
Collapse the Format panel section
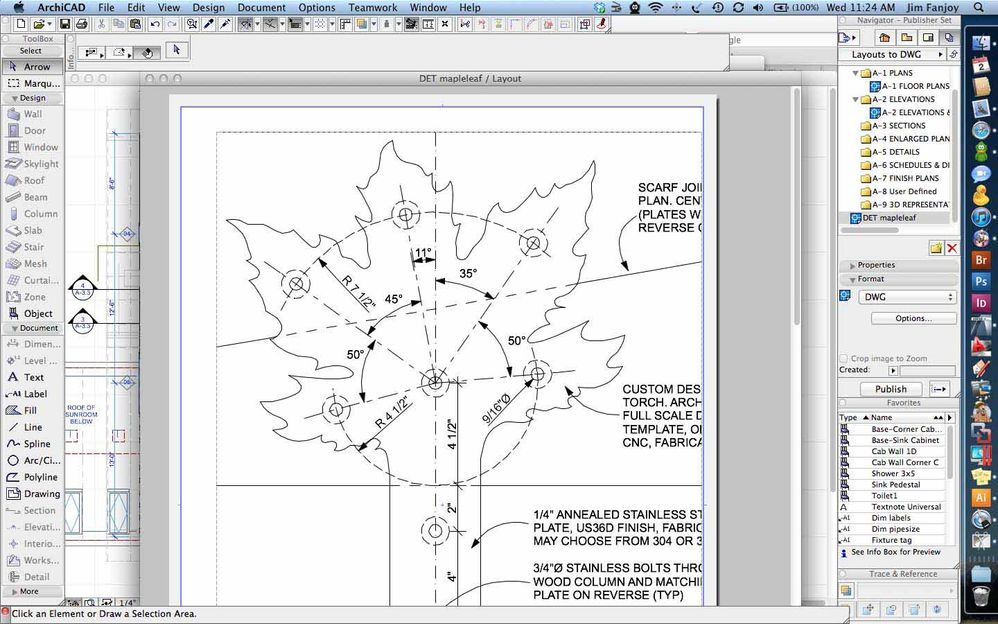[x=852, y=280]
